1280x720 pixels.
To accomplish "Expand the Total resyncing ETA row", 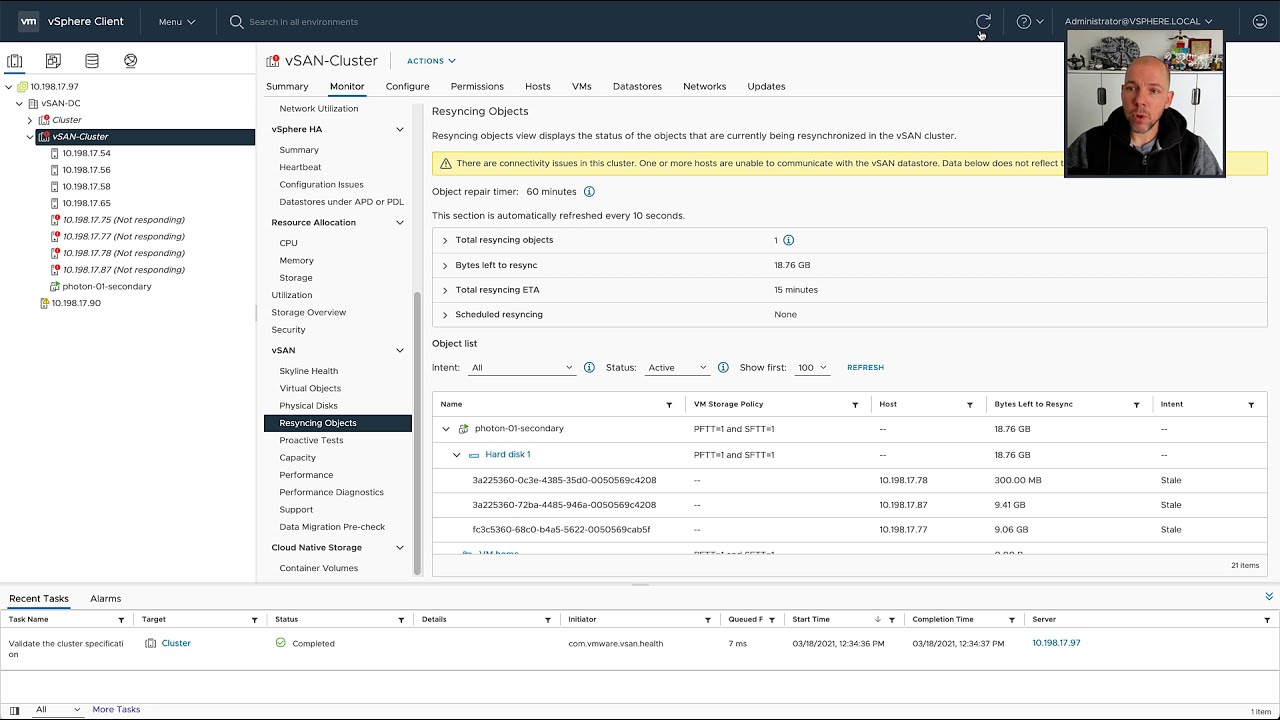I will (445, 290).
